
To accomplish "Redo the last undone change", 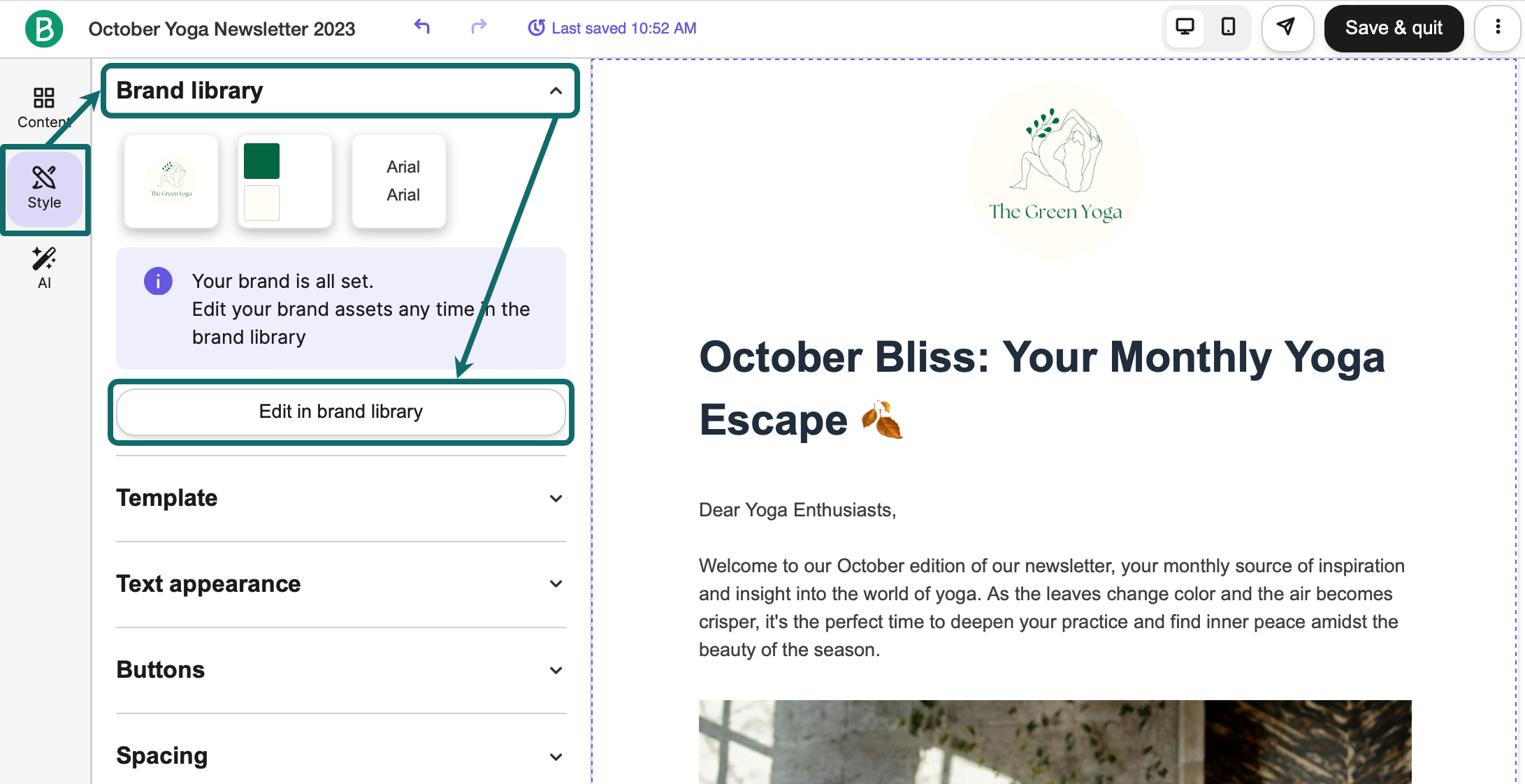I will click(479, 27).
